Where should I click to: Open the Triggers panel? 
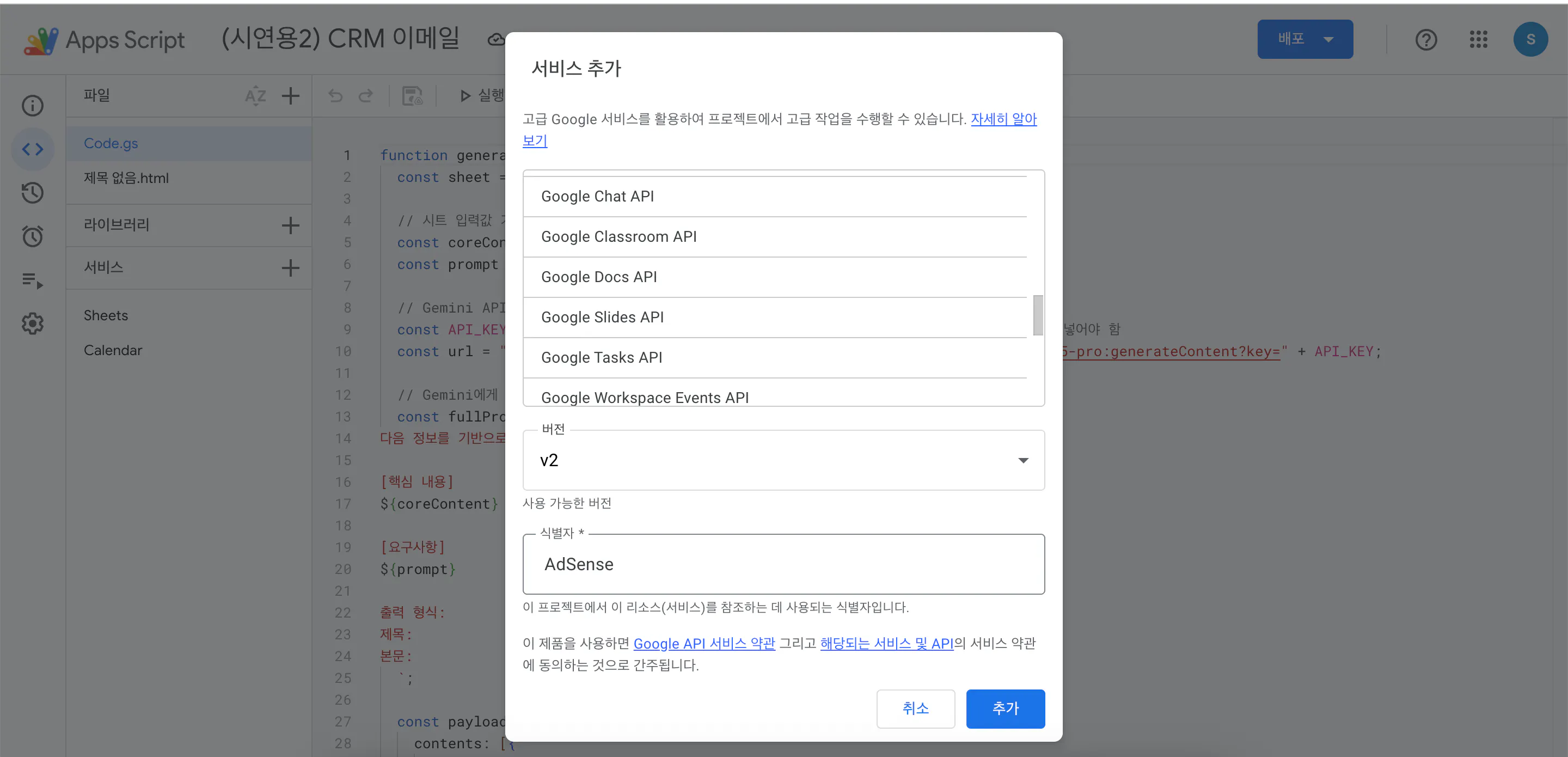[x=32, y=236]
